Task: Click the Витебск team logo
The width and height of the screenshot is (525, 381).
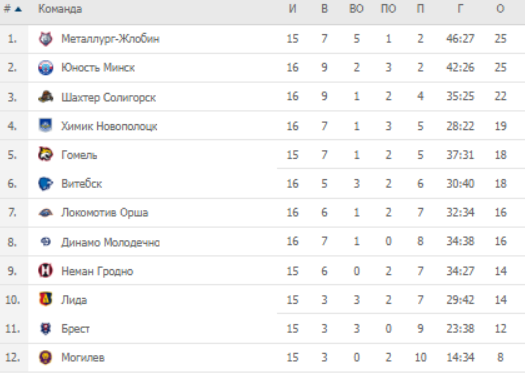Action: [x=46, y=183]
